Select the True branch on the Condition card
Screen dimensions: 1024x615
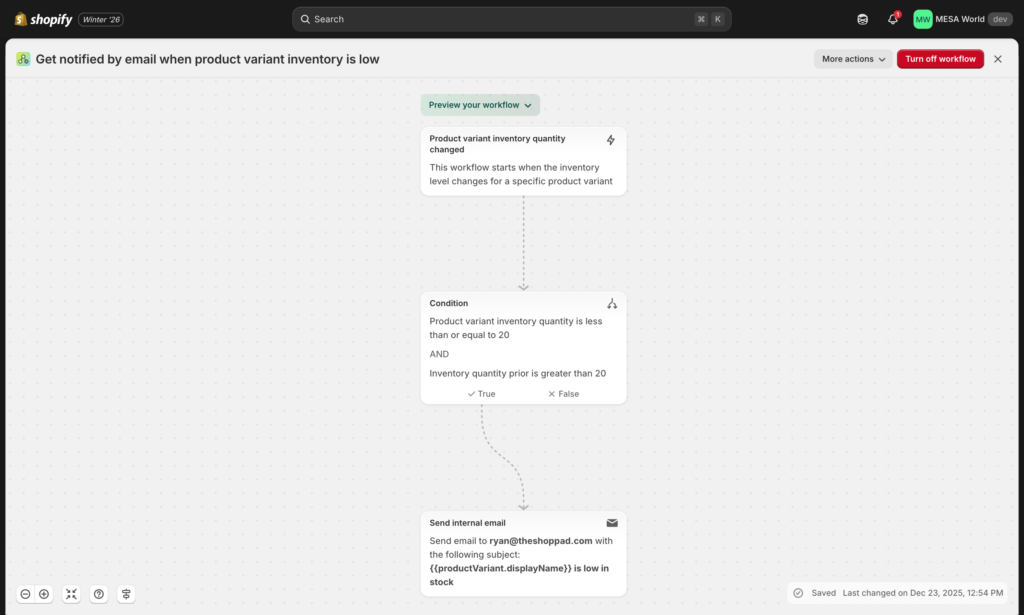pyautogui.click(x=481, y=393)
